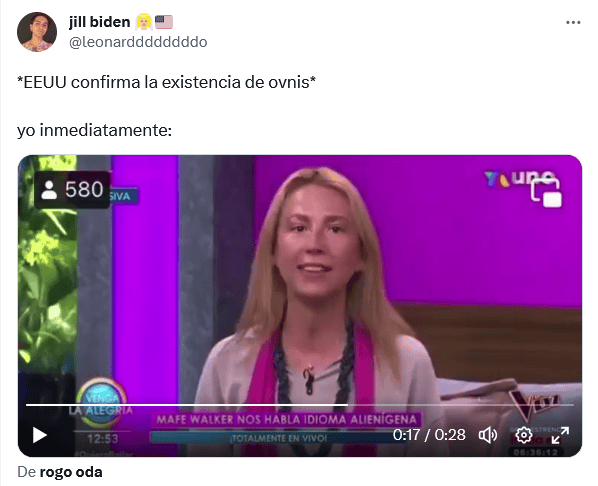Viewport: 598px width, 486px height.
Task: Open profile avatar of jill biden
Action: click(x=37, y=32)
